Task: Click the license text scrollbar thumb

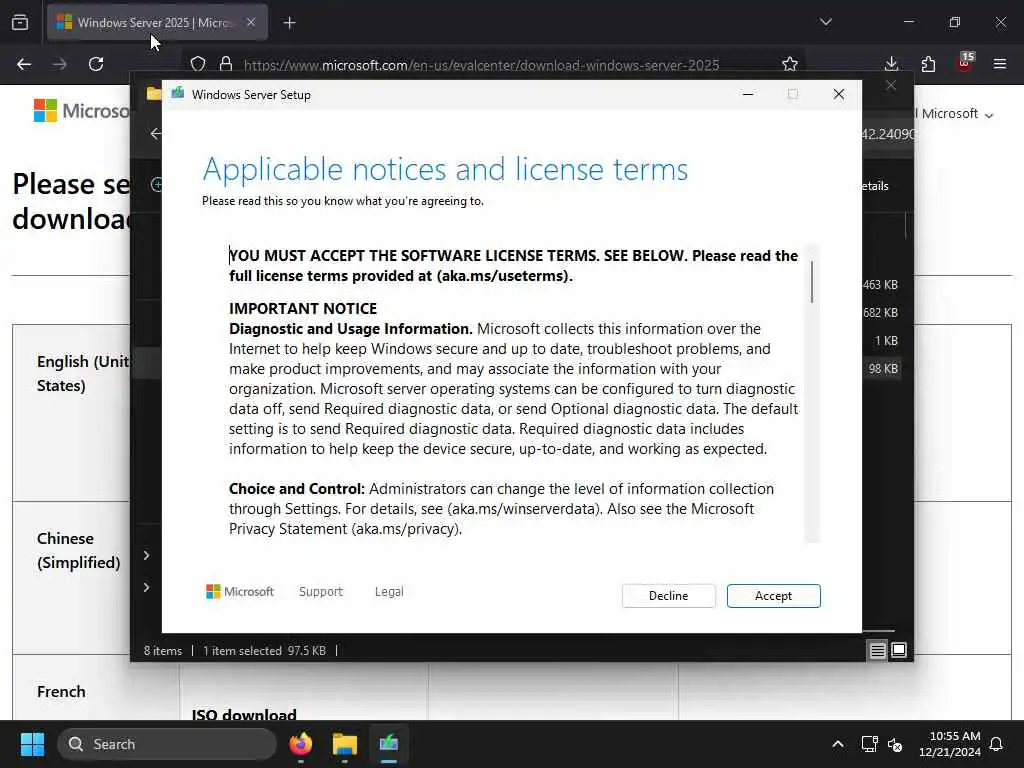Action: click(812, 281)
